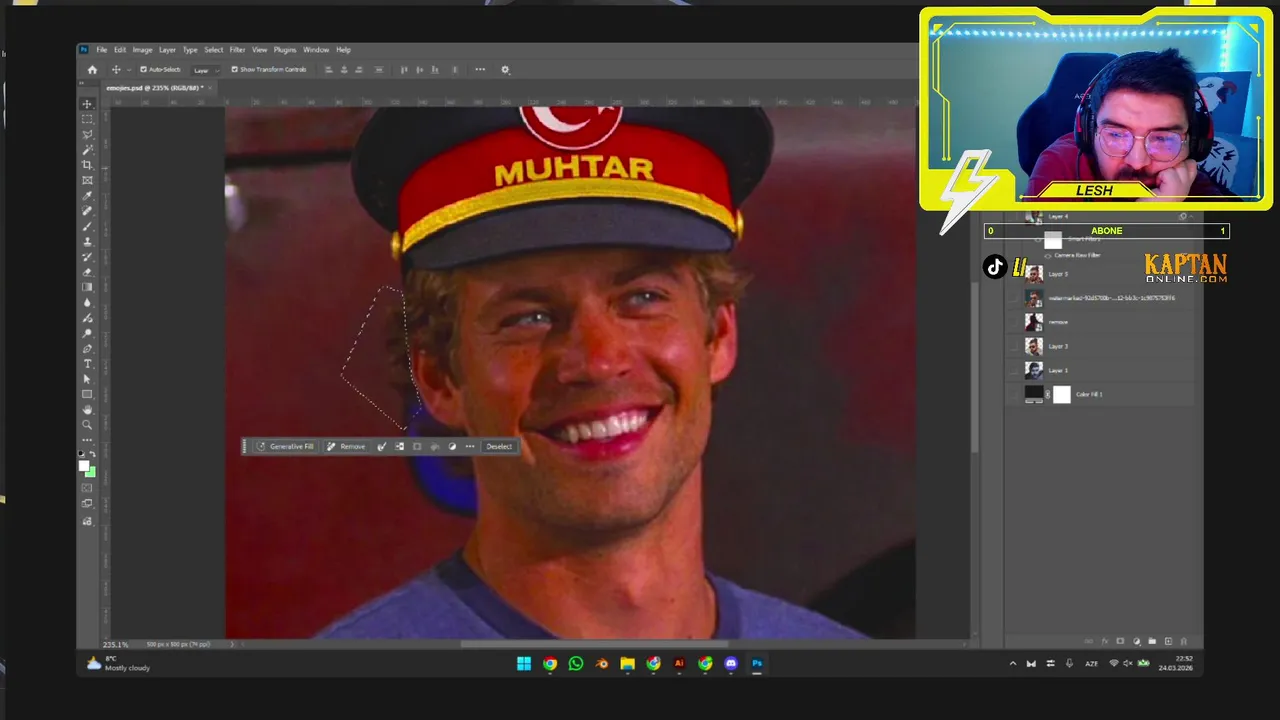Viewport: 1280px width, 720px height.
Task: Open the Filter menu
Action: coord(237,50)
